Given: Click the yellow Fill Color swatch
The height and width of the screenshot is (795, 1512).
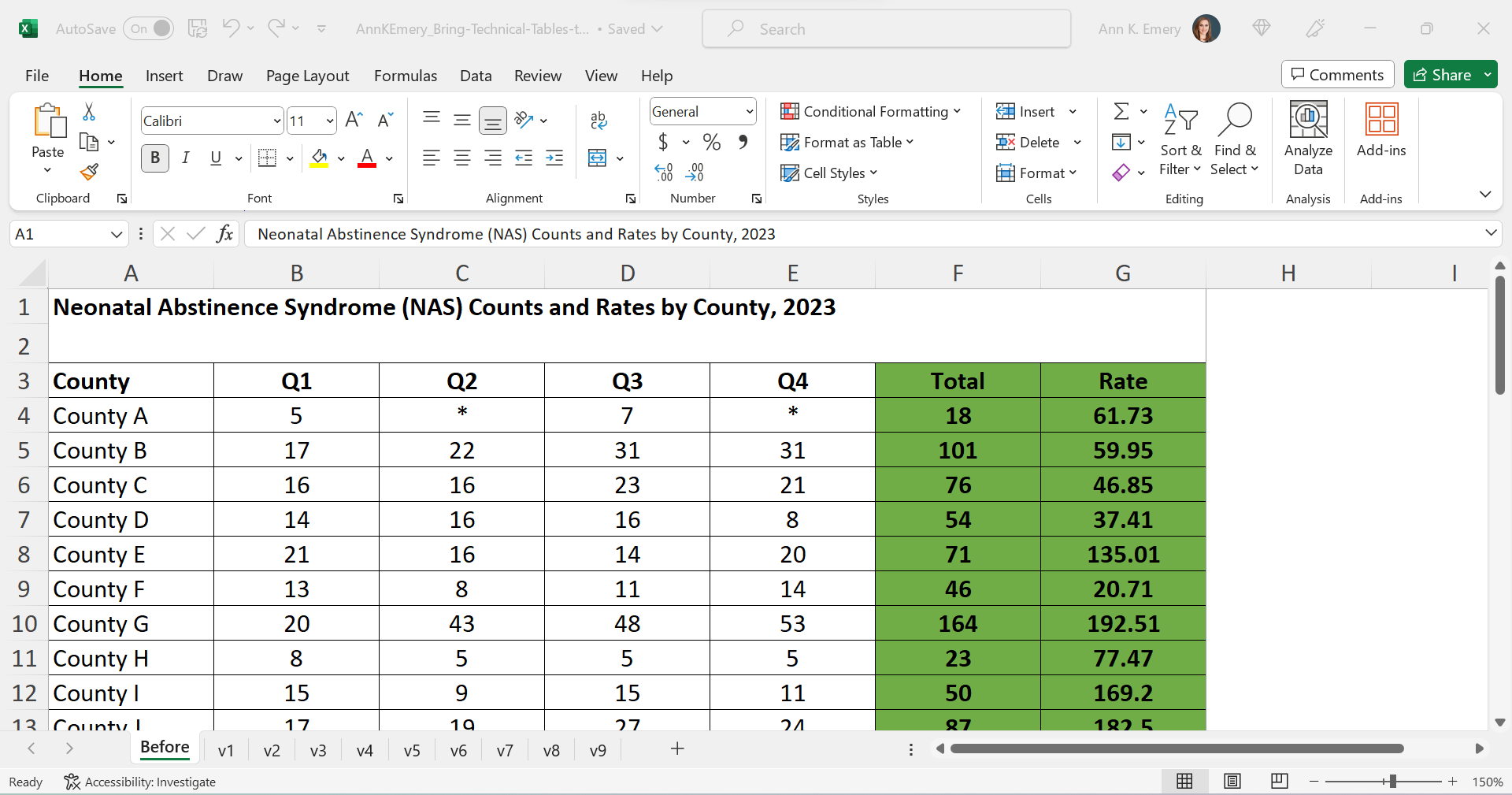Looking at the screenshot, I should (x=319, y=158).
